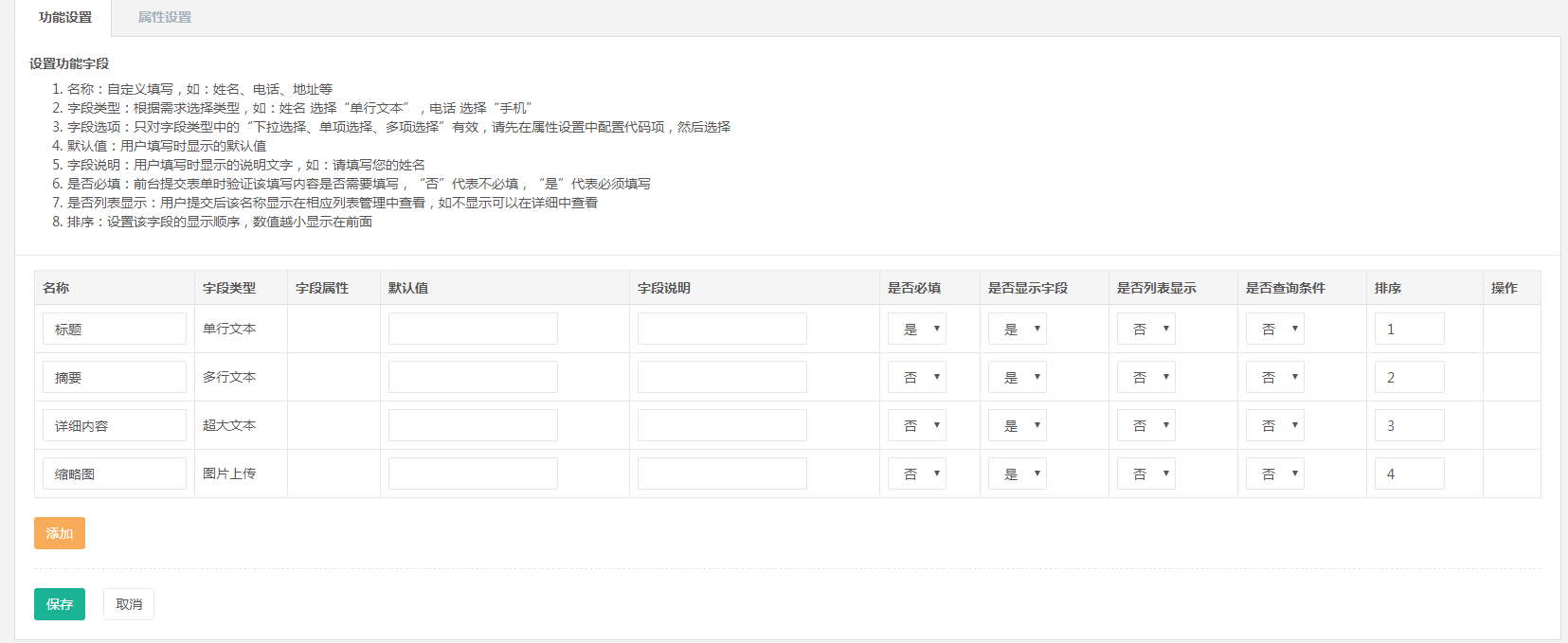
Task: Expand 是否必填 dropdown for 缩略图 row
Action: pos(917,473)
